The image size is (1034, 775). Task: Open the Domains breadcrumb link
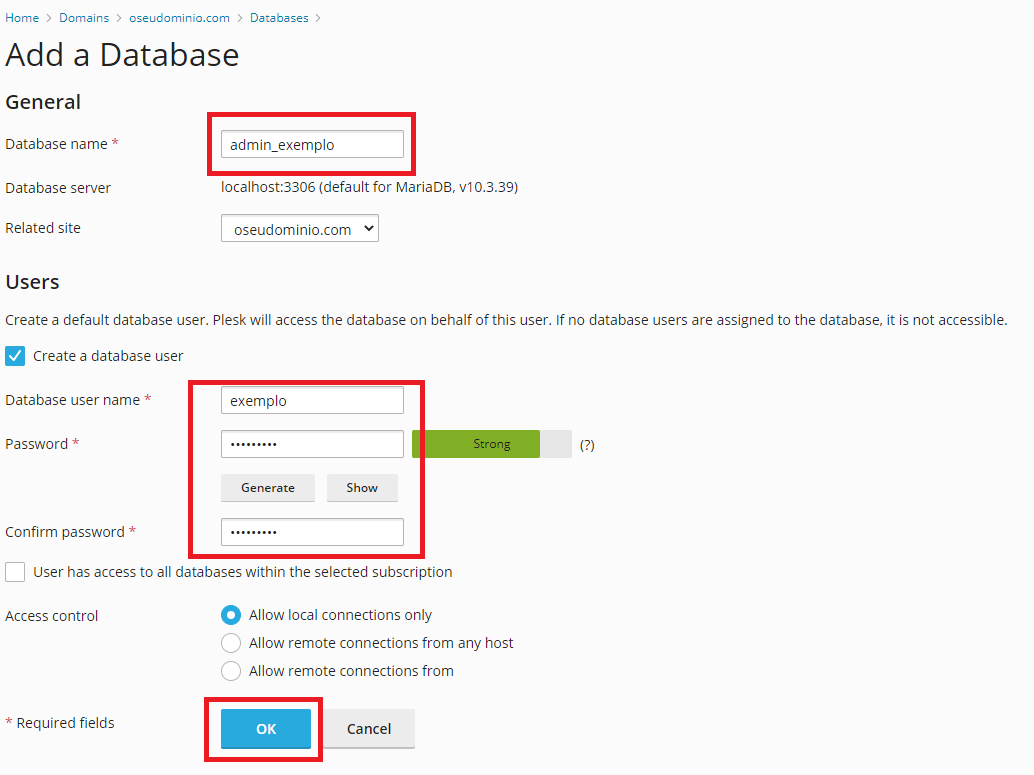click(x=84, y=18)
